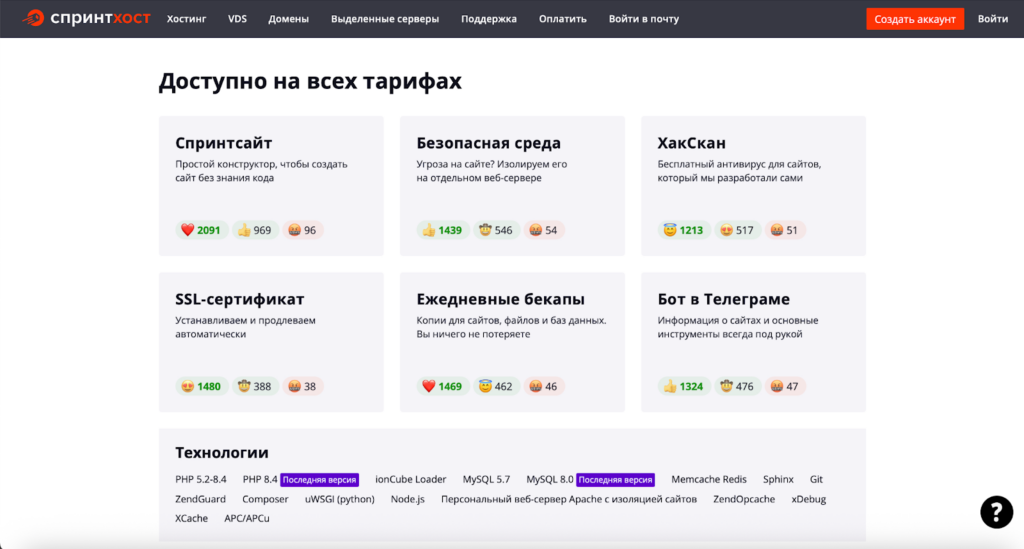Click thumbs-up reaction 1324 on Бот в Телеграме
This screenshot has width=1024, height=549.
tap(684, 386)
